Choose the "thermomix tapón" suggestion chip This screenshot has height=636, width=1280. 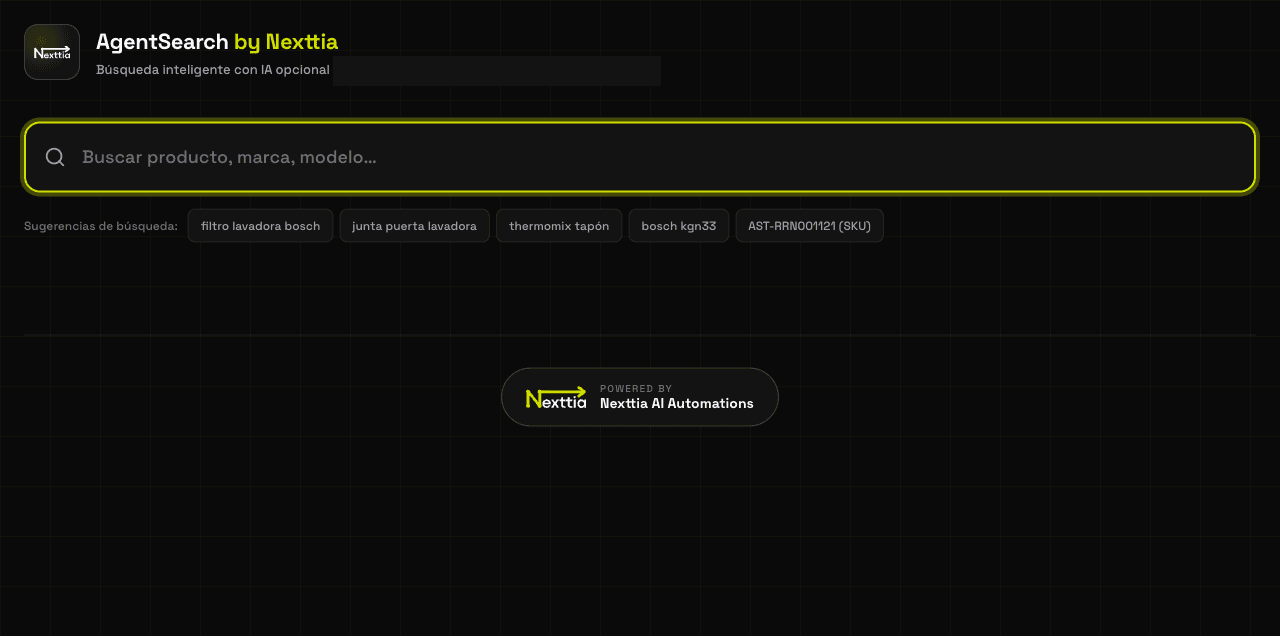(559, 226)
